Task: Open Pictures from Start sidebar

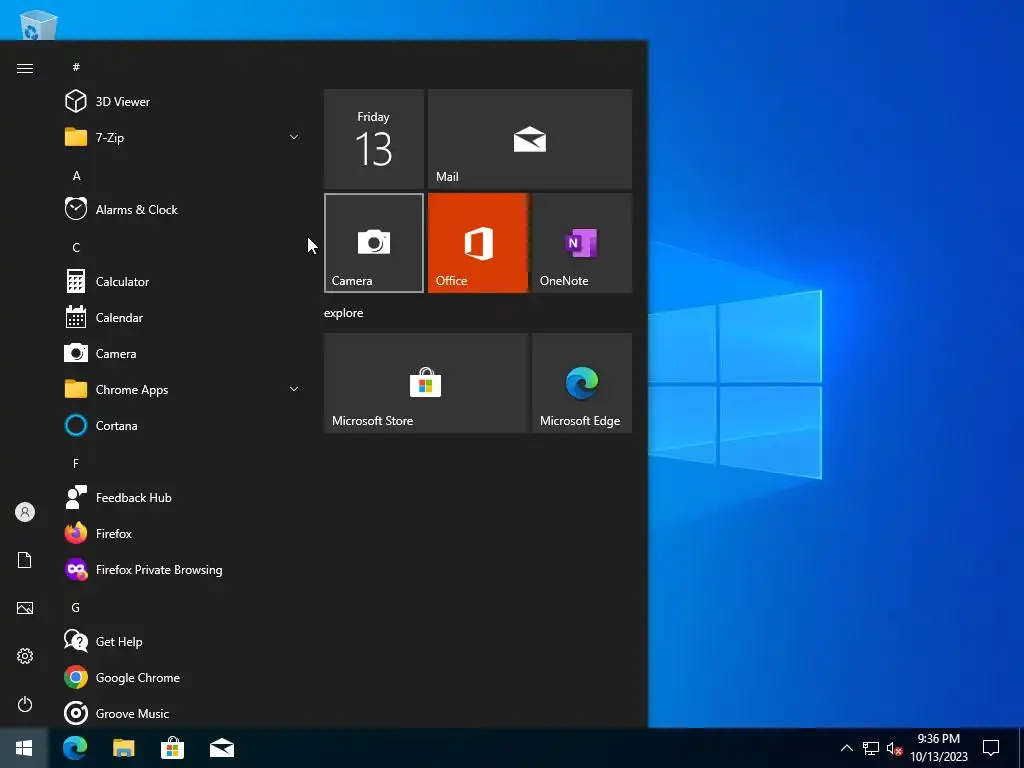Action: [25, 608]
